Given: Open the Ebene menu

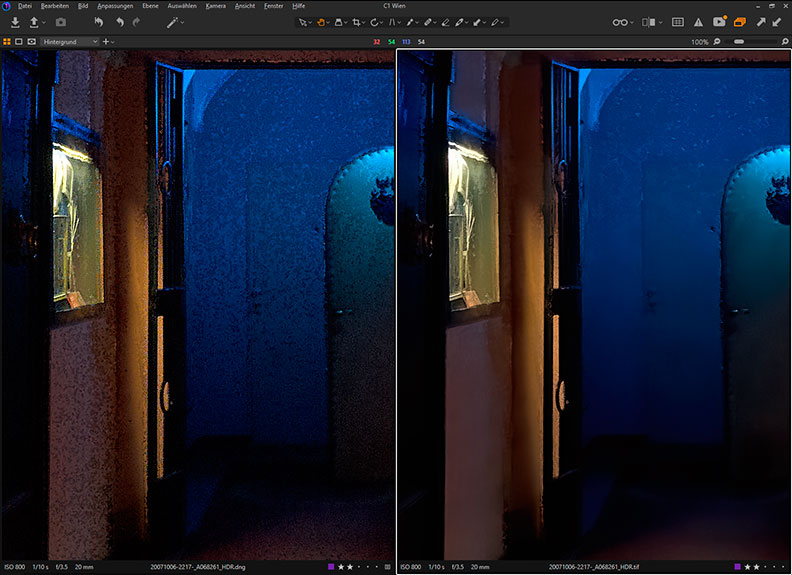Looking at the screenshot, I should [x=150, y=6].
